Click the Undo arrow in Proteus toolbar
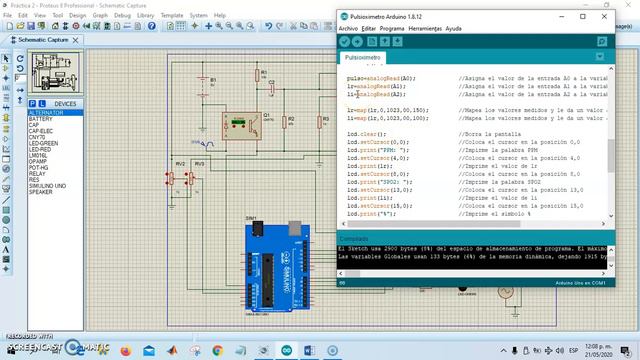Viewport: 640px width, 360px height. 268,26
